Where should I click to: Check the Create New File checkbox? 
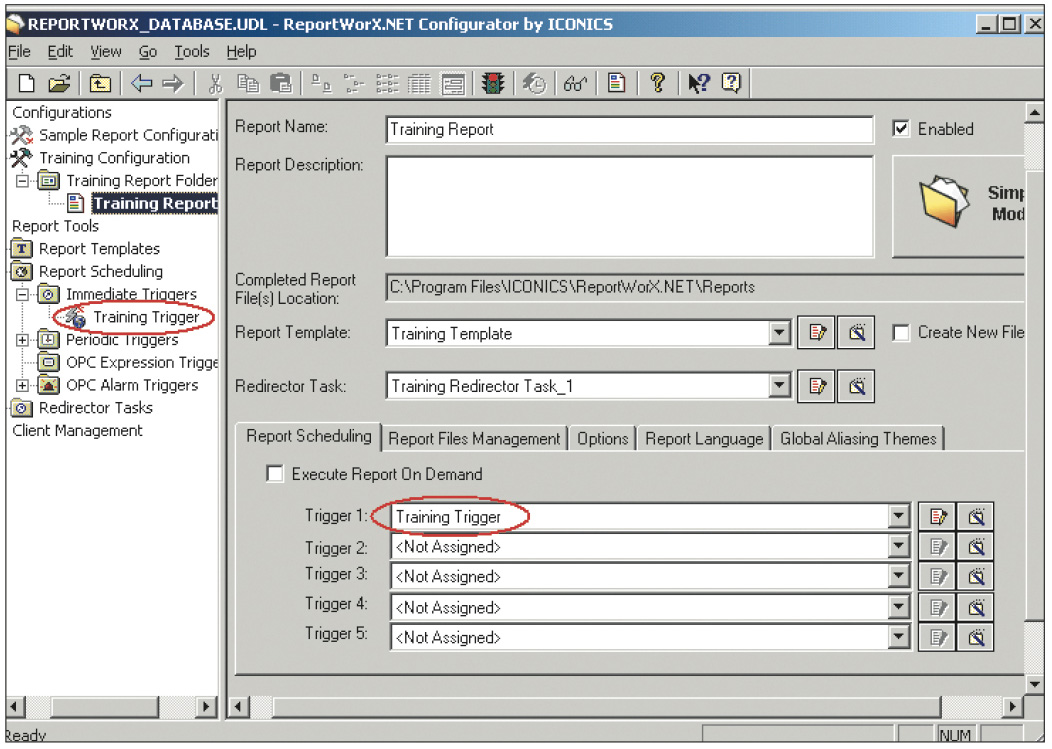[901, 333]
